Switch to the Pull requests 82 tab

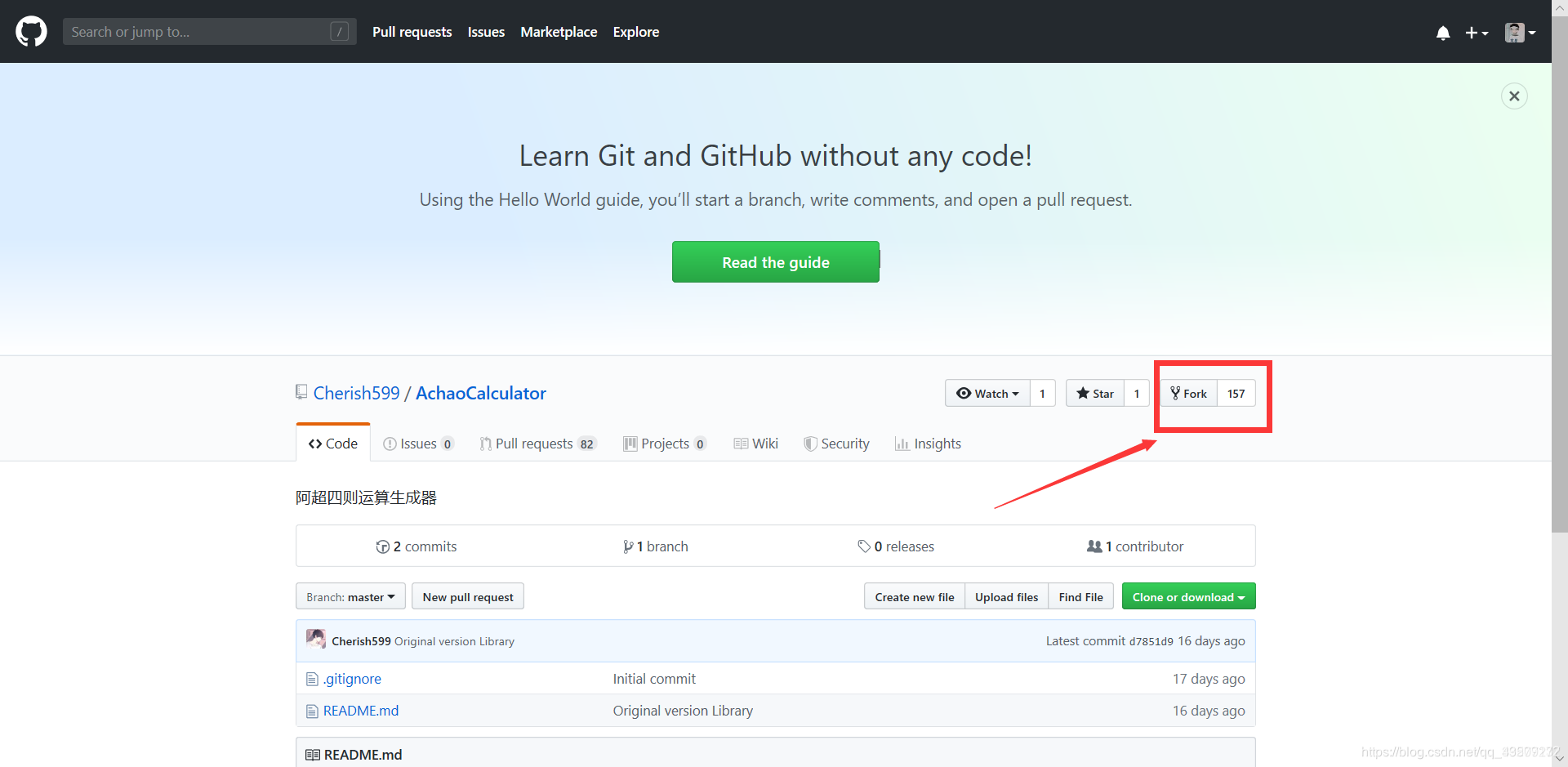pyautogui.click(x=538, y=443)
